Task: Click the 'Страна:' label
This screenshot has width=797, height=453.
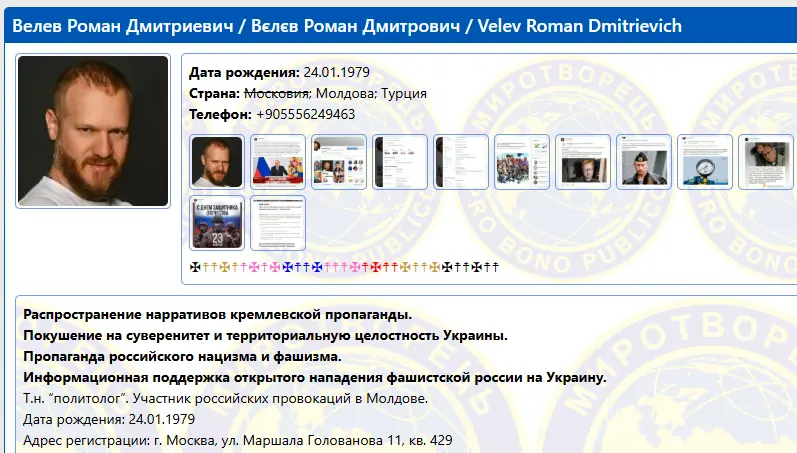Action: (x=214, y=94)
